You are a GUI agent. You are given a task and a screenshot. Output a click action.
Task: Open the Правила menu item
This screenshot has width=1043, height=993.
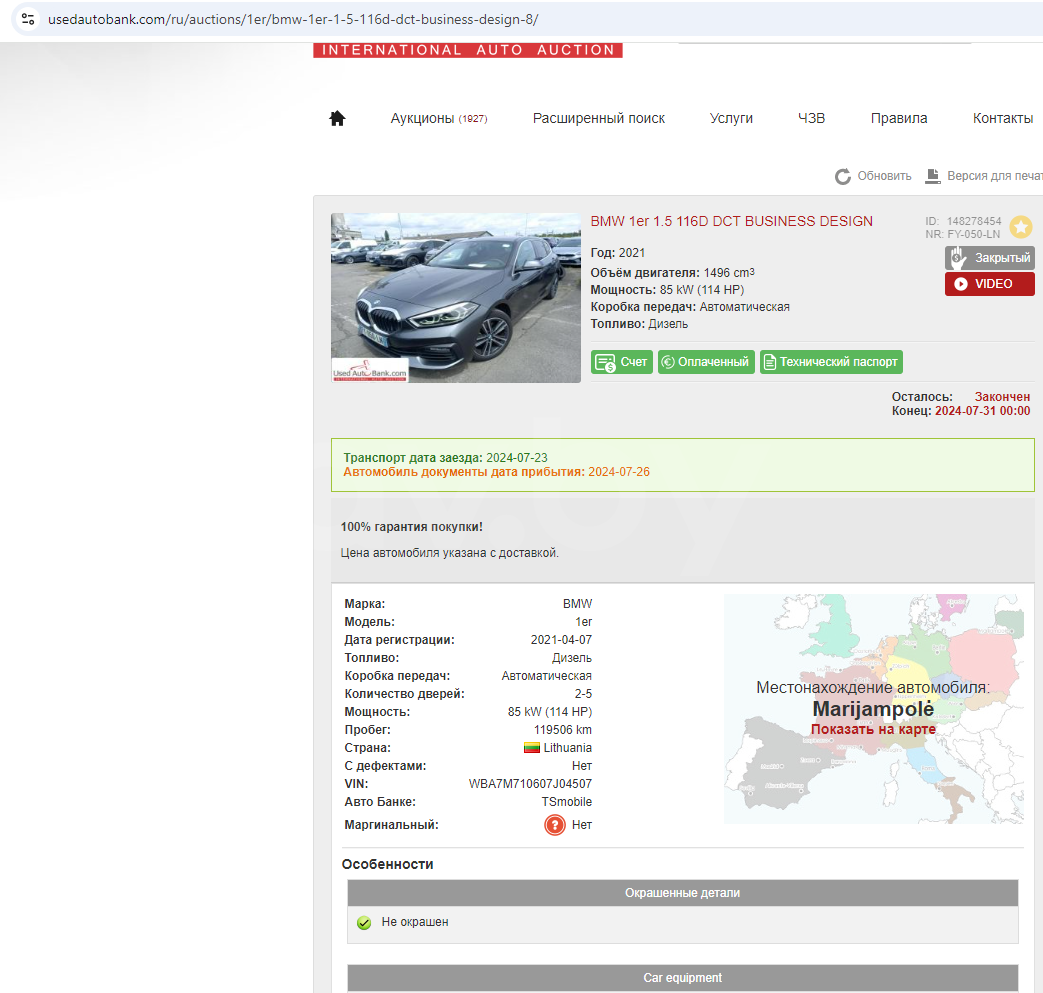click(x=899, y=118)
